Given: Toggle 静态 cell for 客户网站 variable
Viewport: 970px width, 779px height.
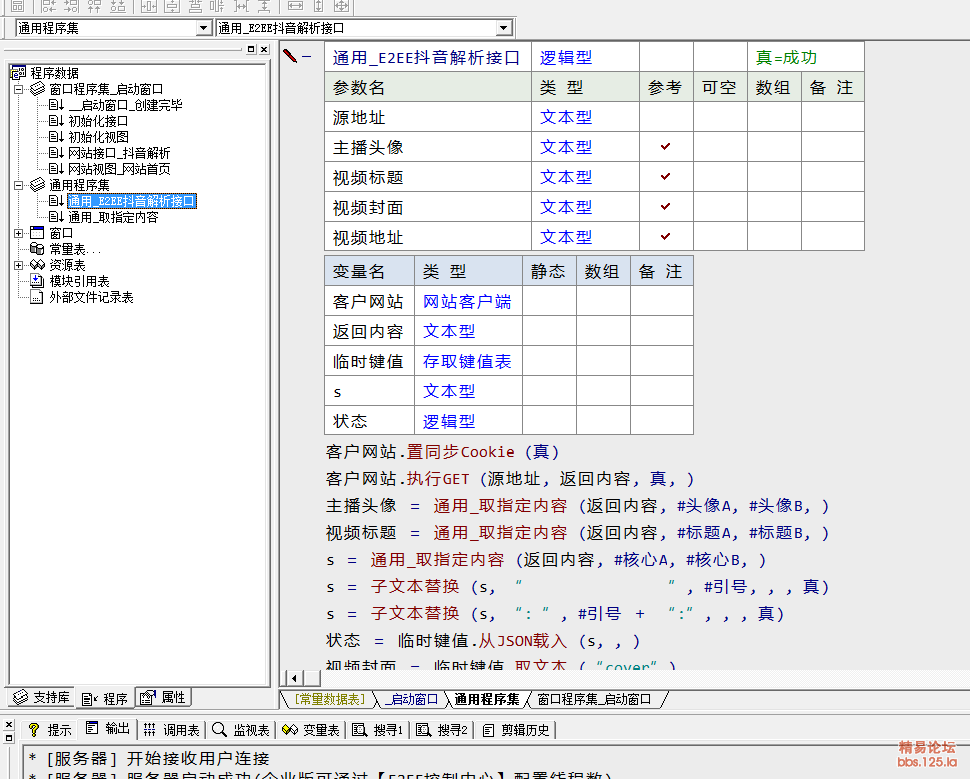Looking at the screenshot, I should pyautogui.click(x=549, y=301).
